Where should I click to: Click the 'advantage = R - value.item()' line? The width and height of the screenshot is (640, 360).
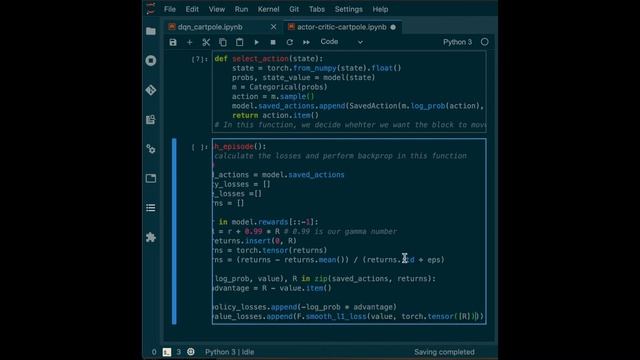pyautogui.click(x=272, y=288)
